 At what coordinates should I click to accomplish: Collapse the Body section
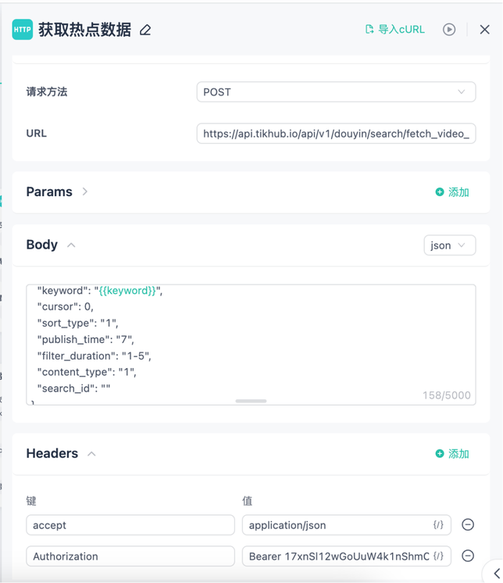pyautogui.click(x=71, y=245)
